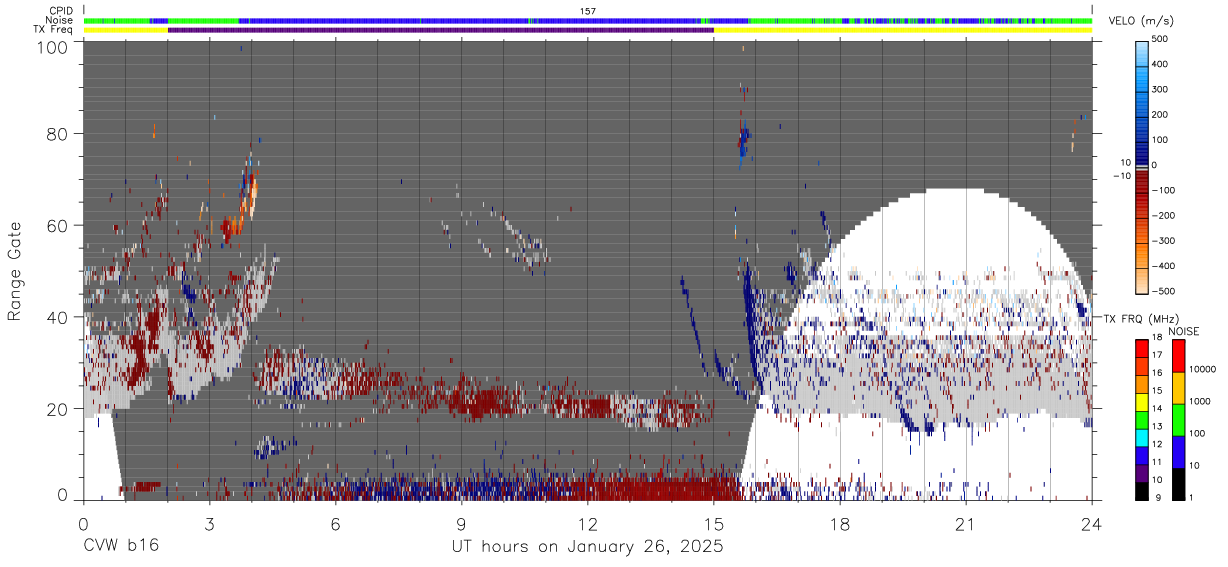Click the -500 label on velocity colorbar

pos(1164,291)
